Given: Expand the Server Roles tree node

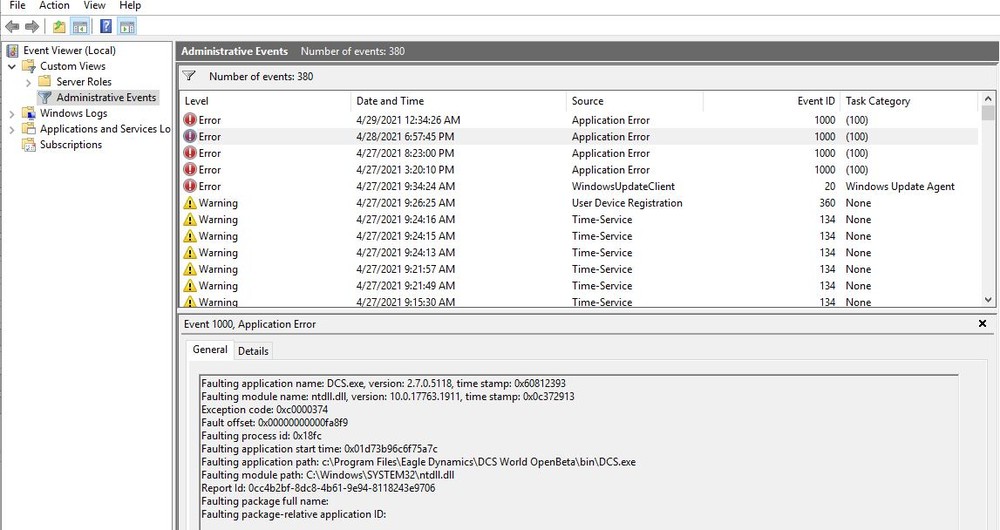Looking at the screenshot, I should click(x=28, y=82).
